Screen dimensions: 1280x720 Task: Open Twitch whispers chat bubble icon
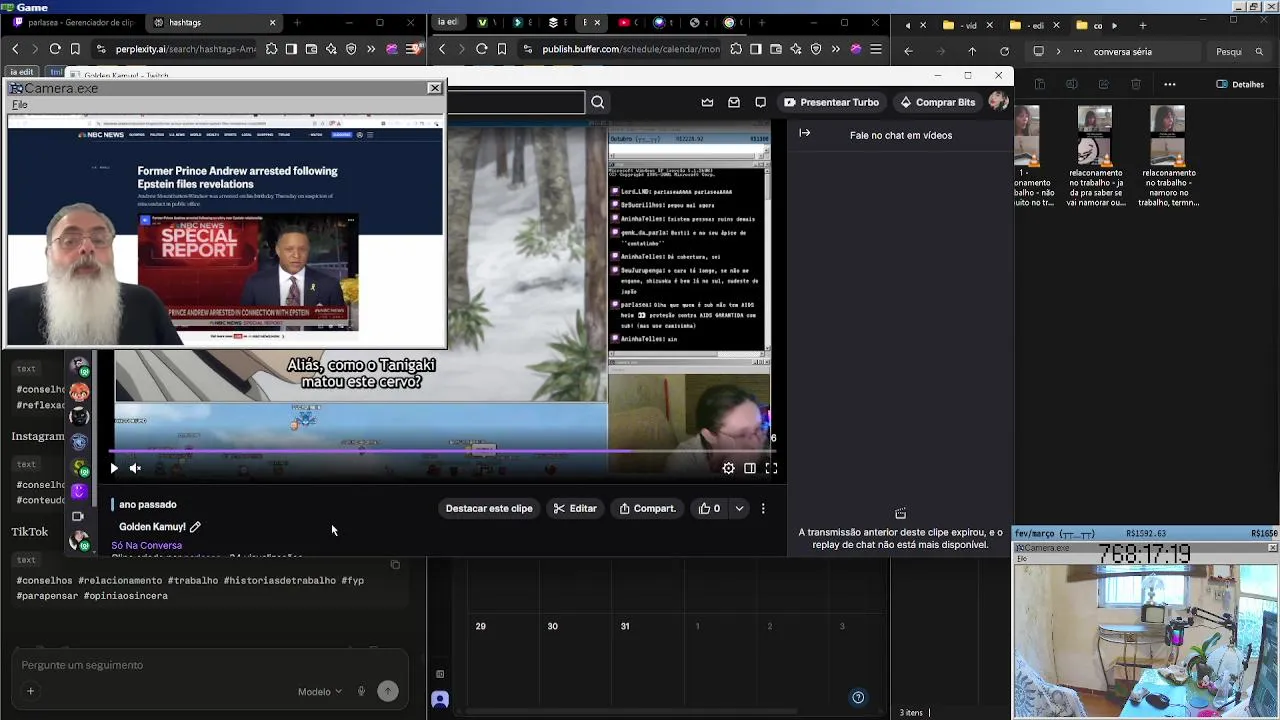click(x=761, y=102)
